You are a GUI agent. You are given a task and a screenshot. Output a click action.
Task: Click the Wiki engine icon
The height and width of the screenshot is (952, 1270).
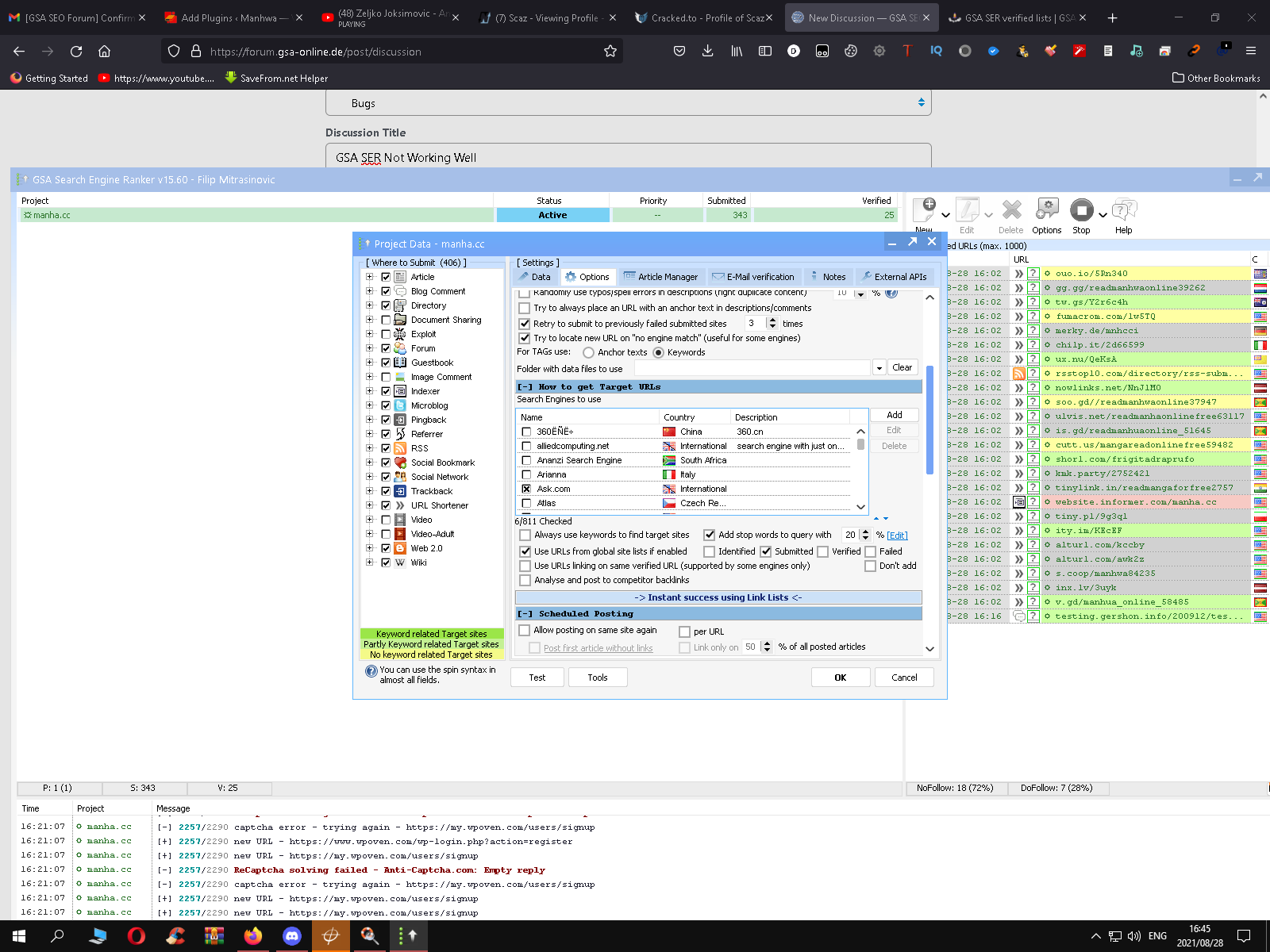click(x=401, y=562)
